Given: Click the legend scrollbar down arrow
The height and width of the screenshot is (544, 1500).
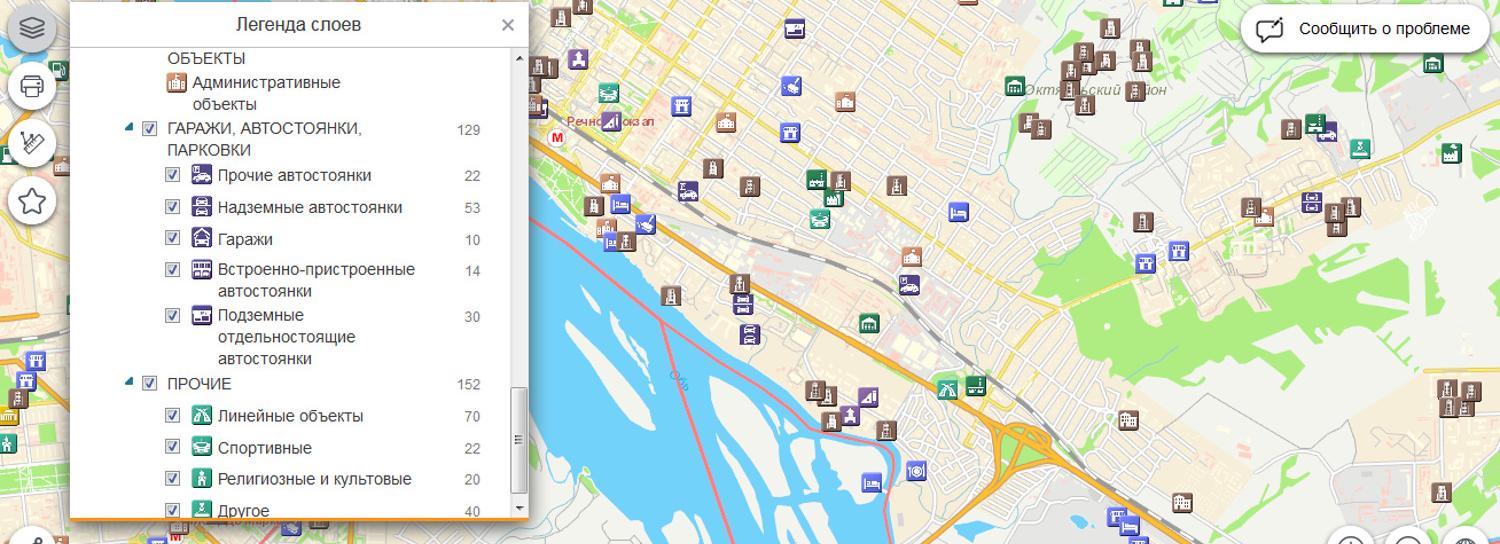Looking at the screenshot, I should tap(518, 508).
